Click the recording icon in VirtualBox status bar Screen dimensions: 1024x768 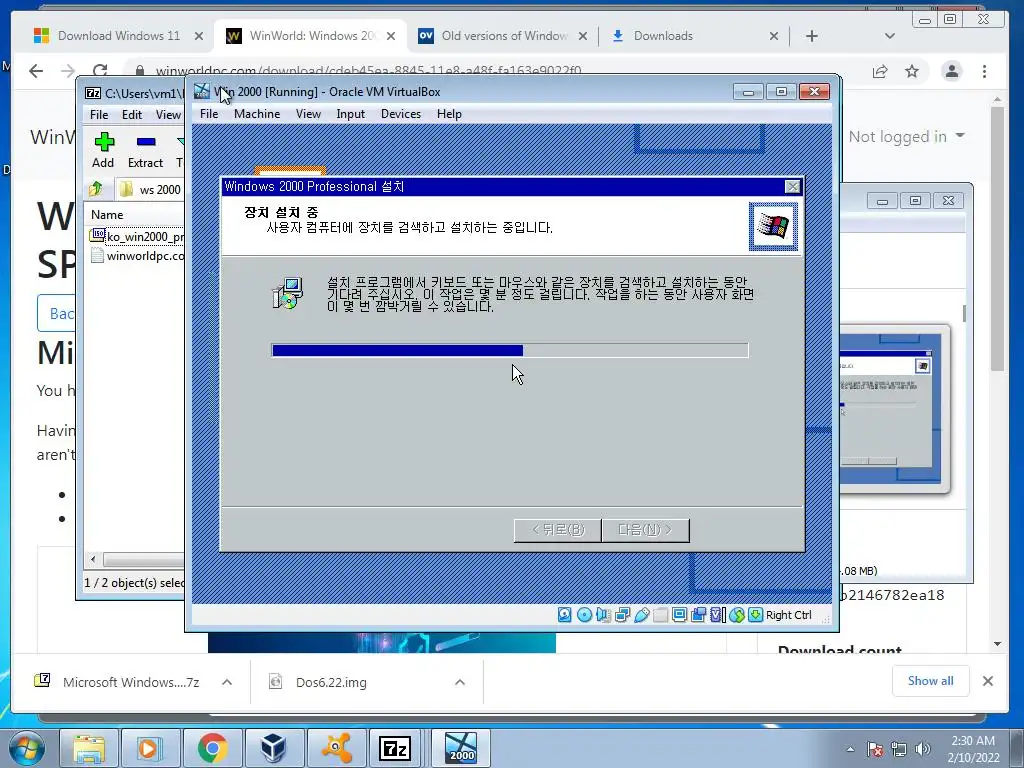[699, 615]
